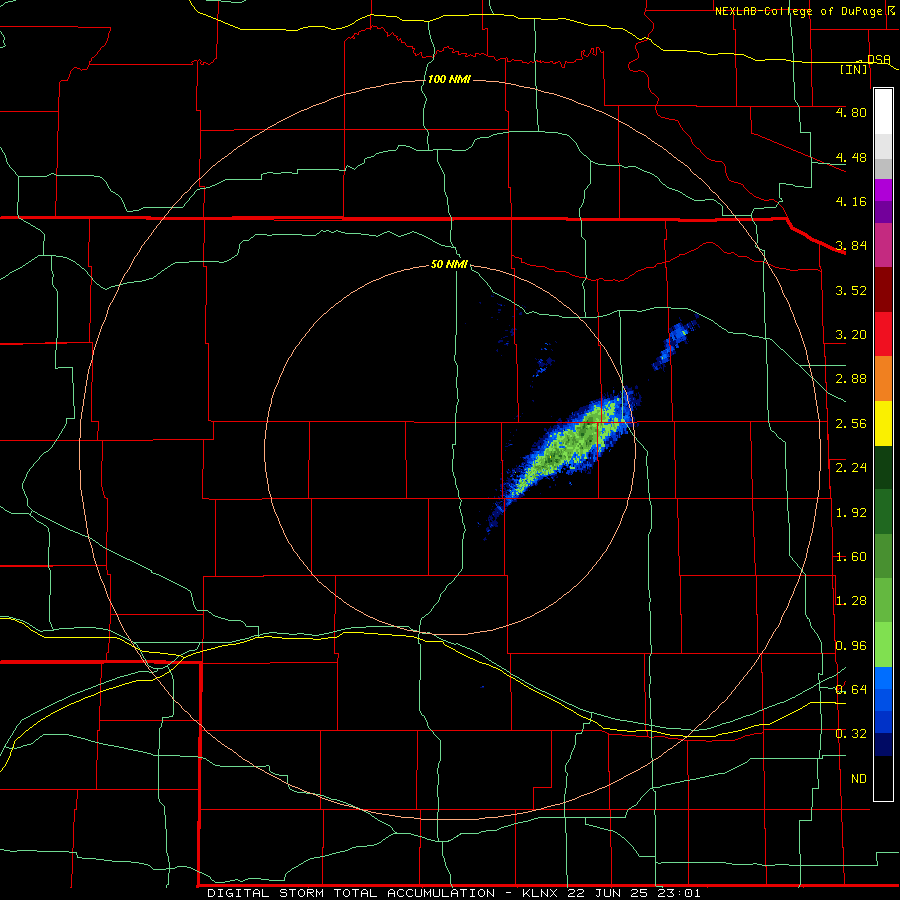Click the orange color scale swatch
Image resolution: width=900 pixels, height=900 pixels.
(883, 378)
